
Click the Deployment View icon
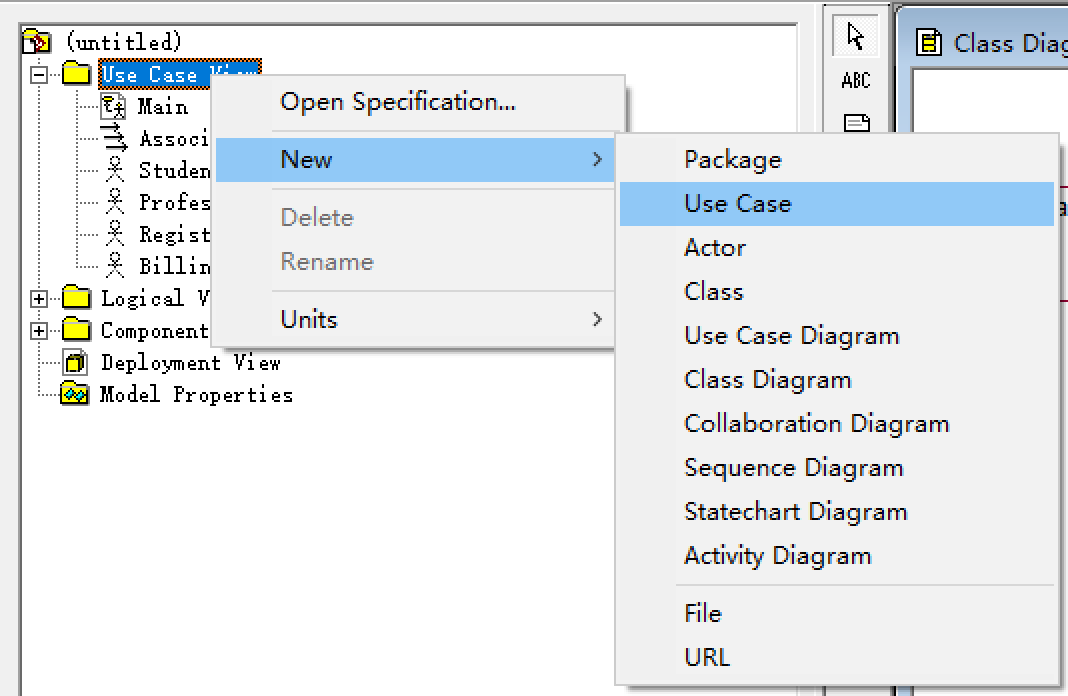pyautogui.click(x=76, y=363)
